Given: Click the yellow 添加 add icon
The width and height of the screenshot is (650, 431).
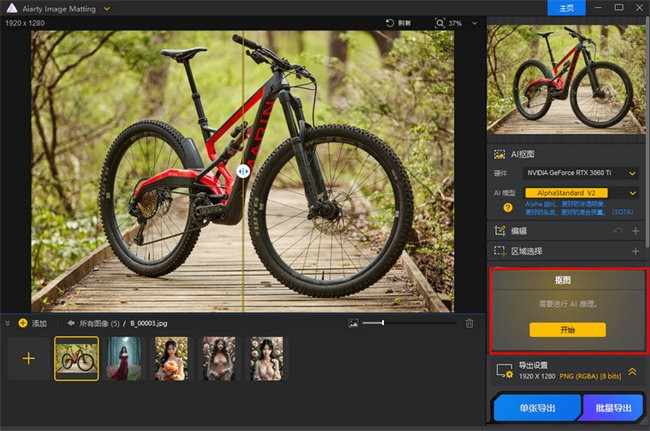Looking at the screenshot, I should (23, 323).
